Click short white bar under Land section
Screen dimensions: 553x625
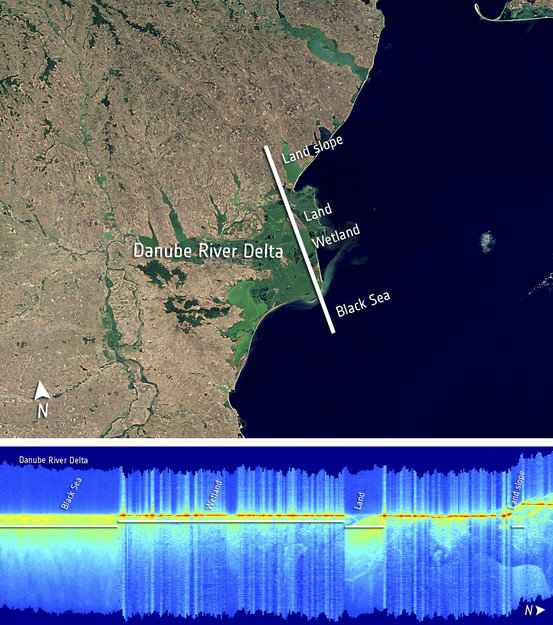coord(364,527)
